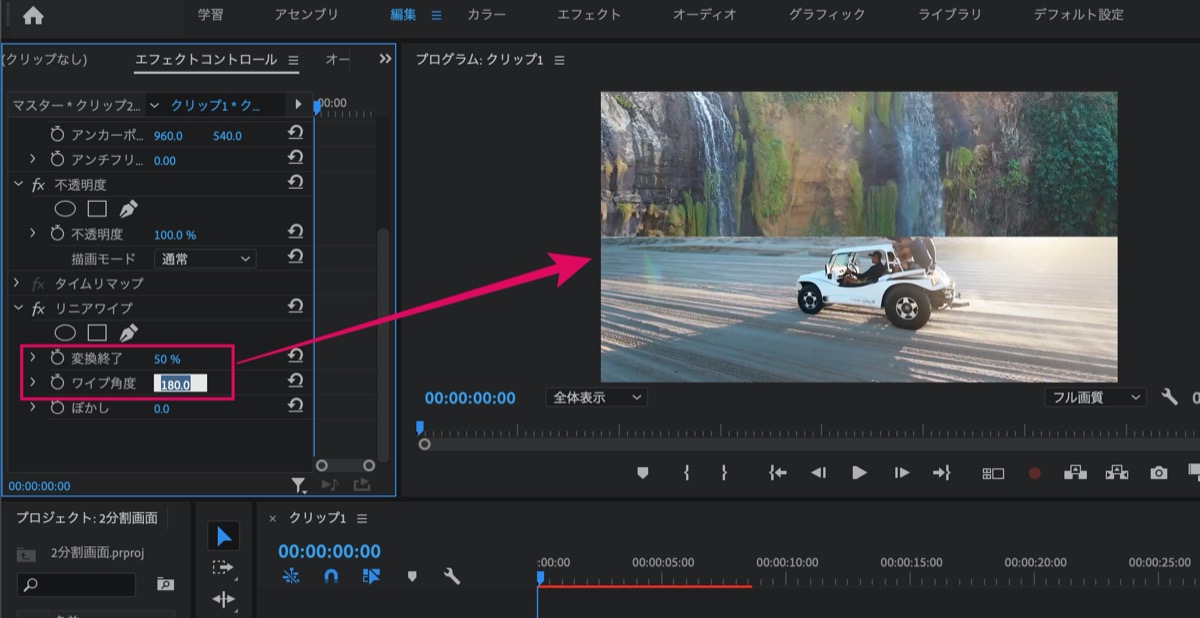Open the 全体表示 zoom level dropdown
1200x618 pixels.
(597, 397)
